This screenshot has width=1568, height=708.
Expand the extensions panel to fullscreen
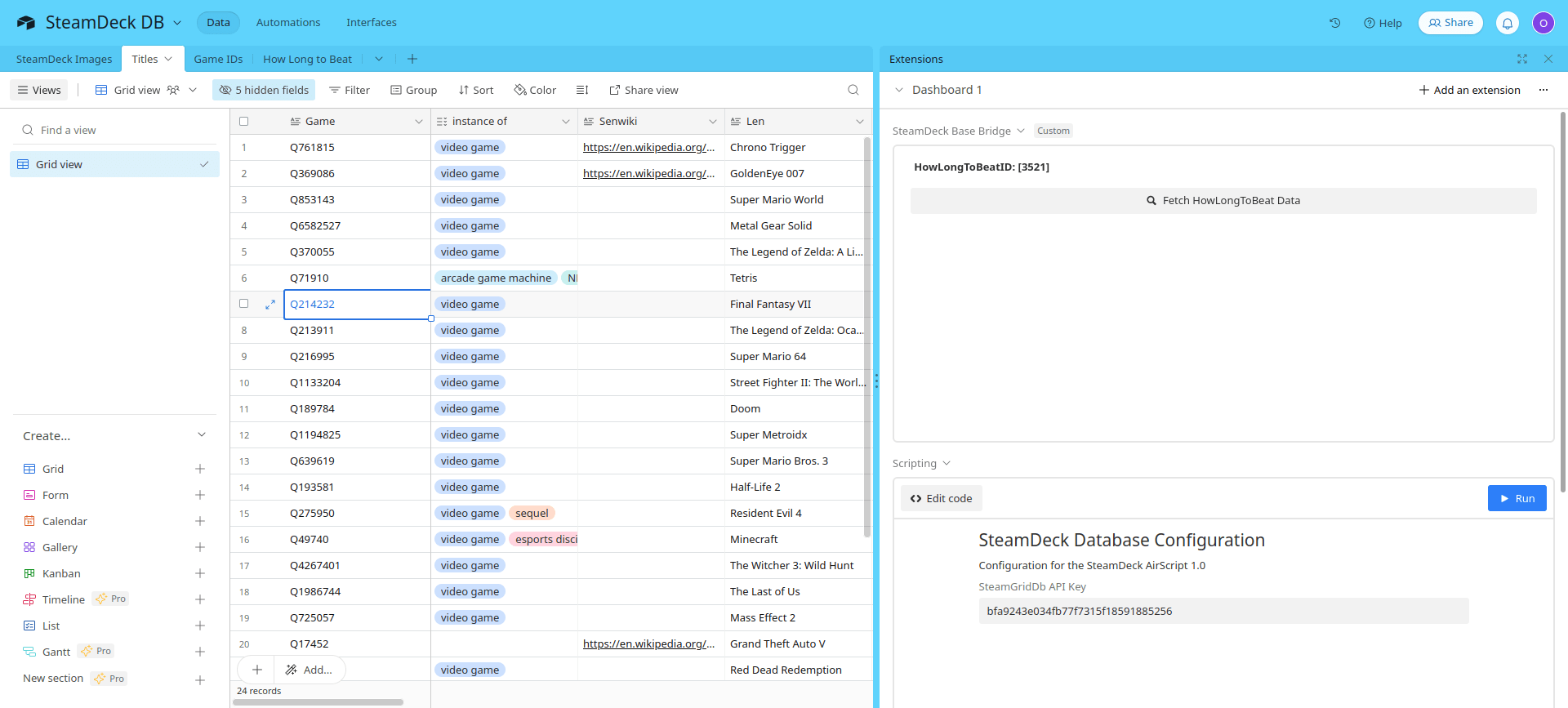point(1522,59)
